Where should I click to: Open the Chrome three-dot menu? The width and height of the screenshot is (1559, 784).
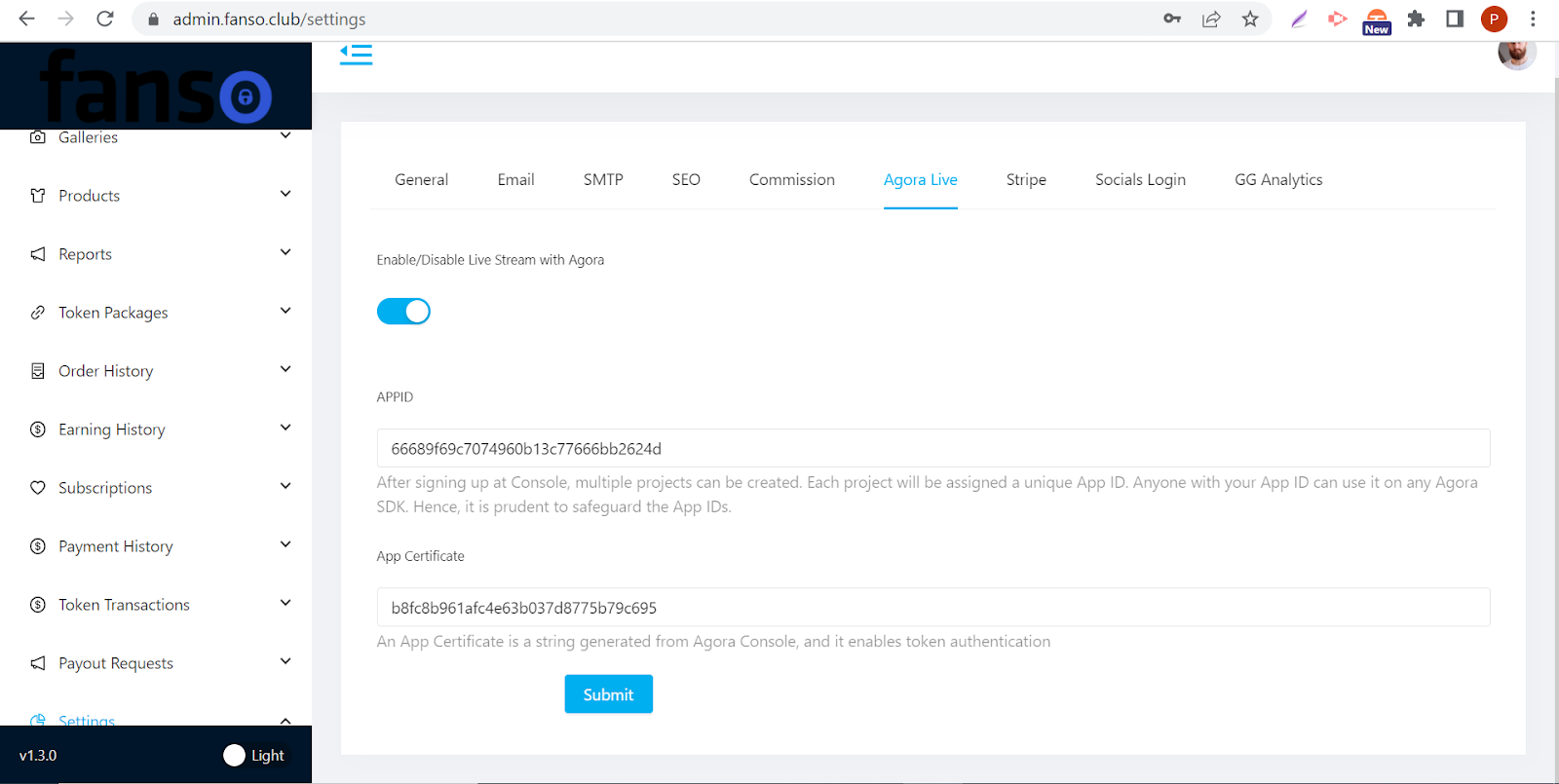point(1533,19)
